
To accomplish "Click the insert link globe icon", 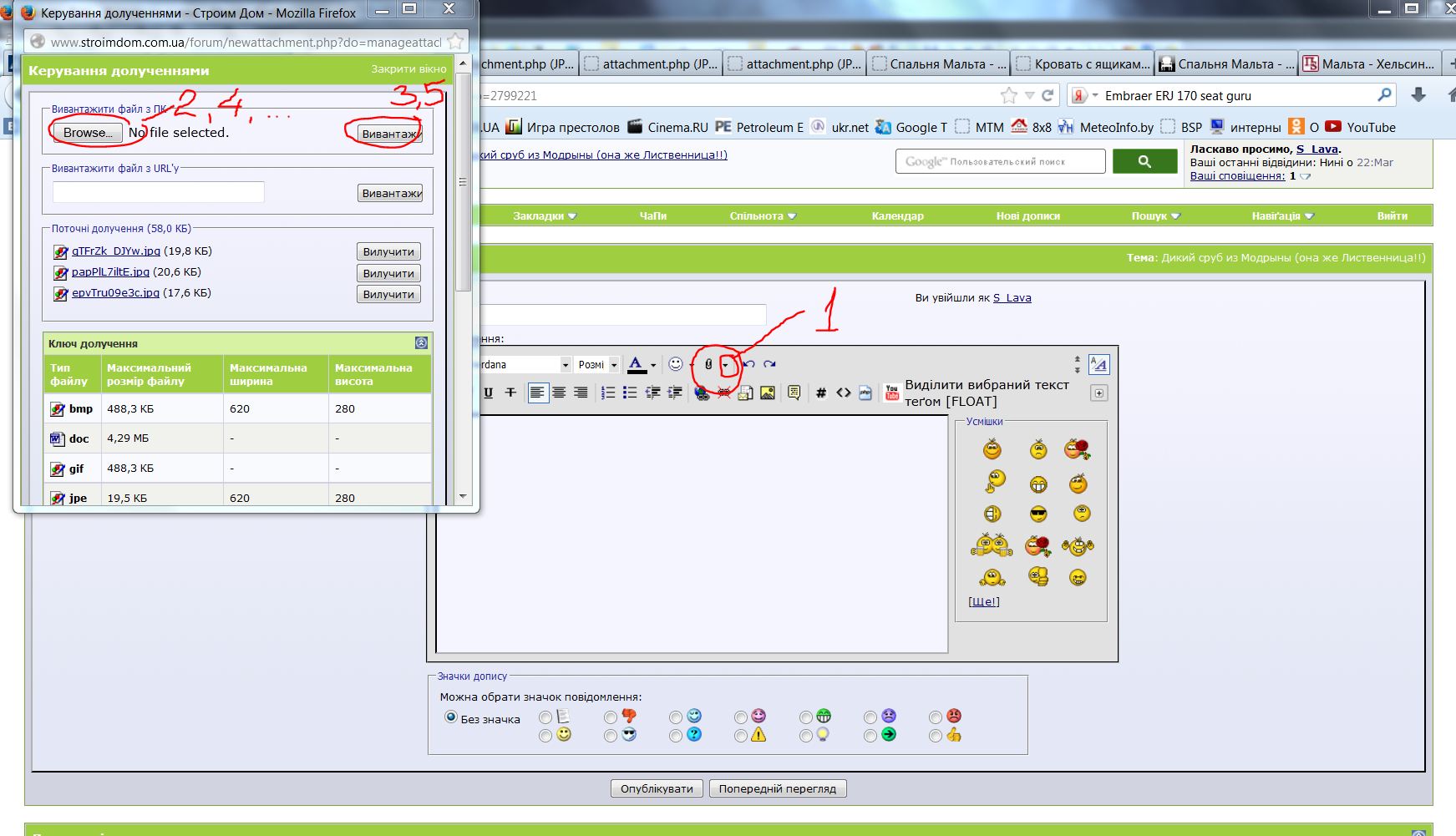I will click(x=702, y=393).
